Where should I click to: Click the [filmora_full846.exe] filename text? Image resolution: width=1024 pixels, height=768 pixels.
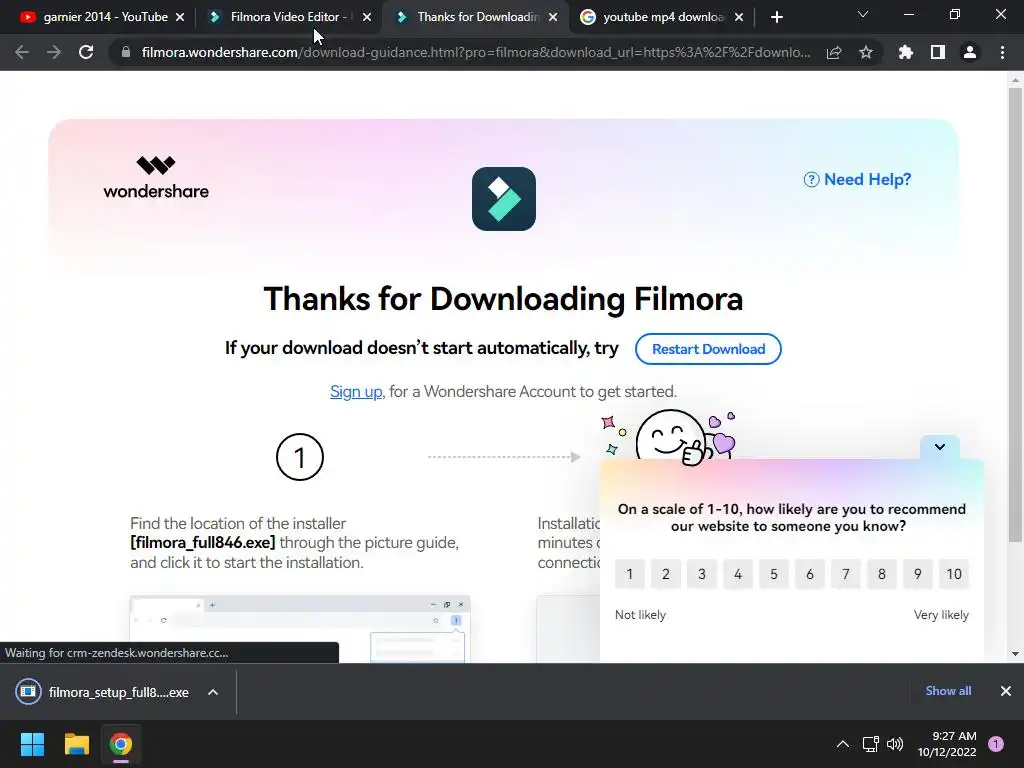tap(202, 543)
